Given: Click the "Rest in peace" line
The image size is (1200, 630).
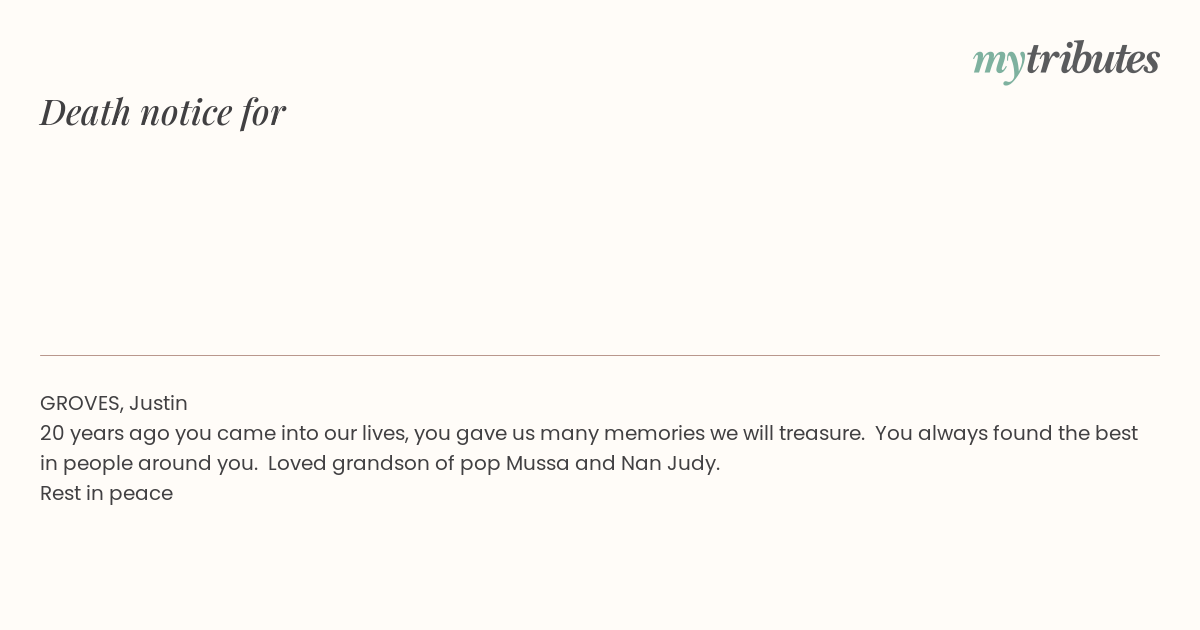Looking at the screenshot, I should (x=106, y=493).
